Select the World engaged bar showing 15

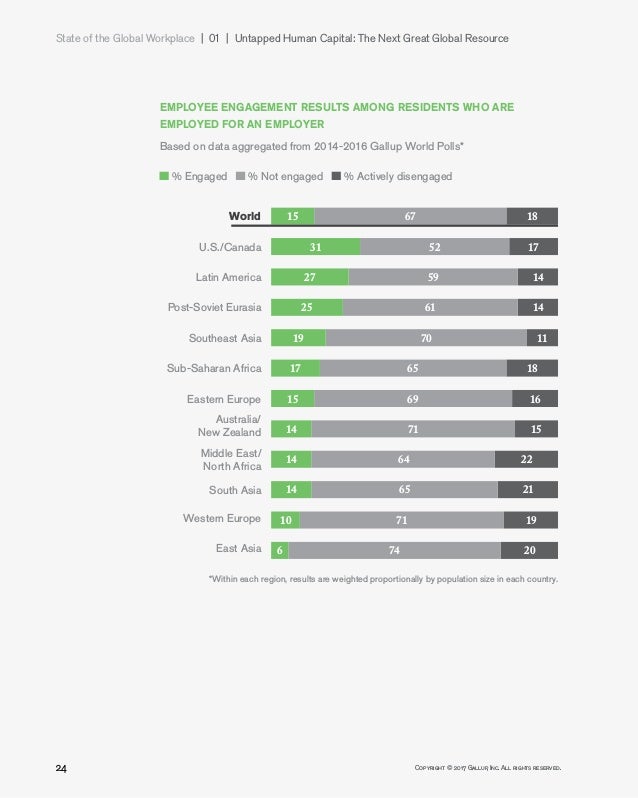click(293, 216)
